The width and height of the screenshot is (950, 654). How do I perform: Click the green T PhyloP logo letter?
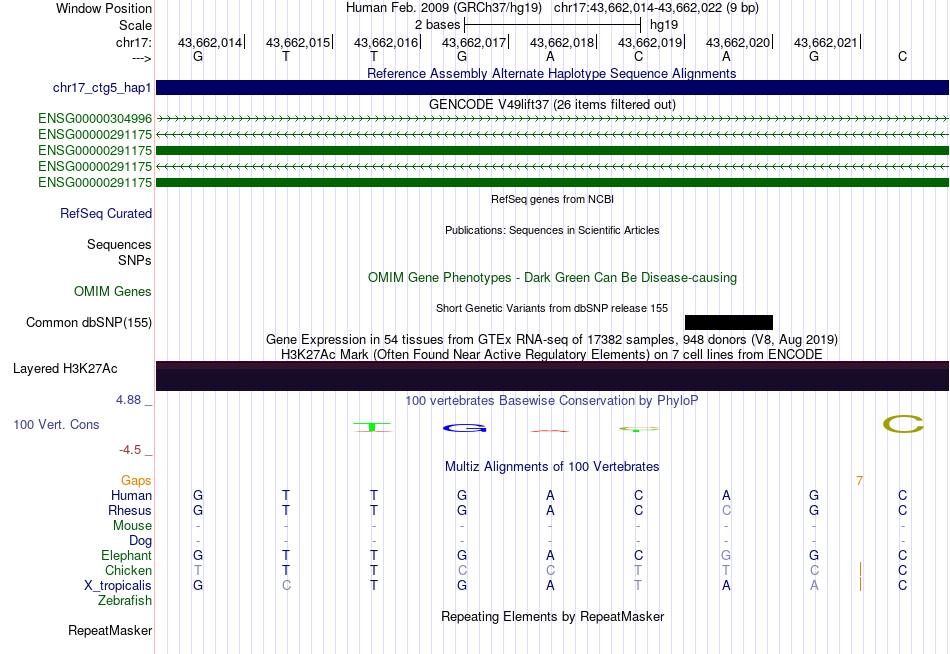click(x=373, y=427)
